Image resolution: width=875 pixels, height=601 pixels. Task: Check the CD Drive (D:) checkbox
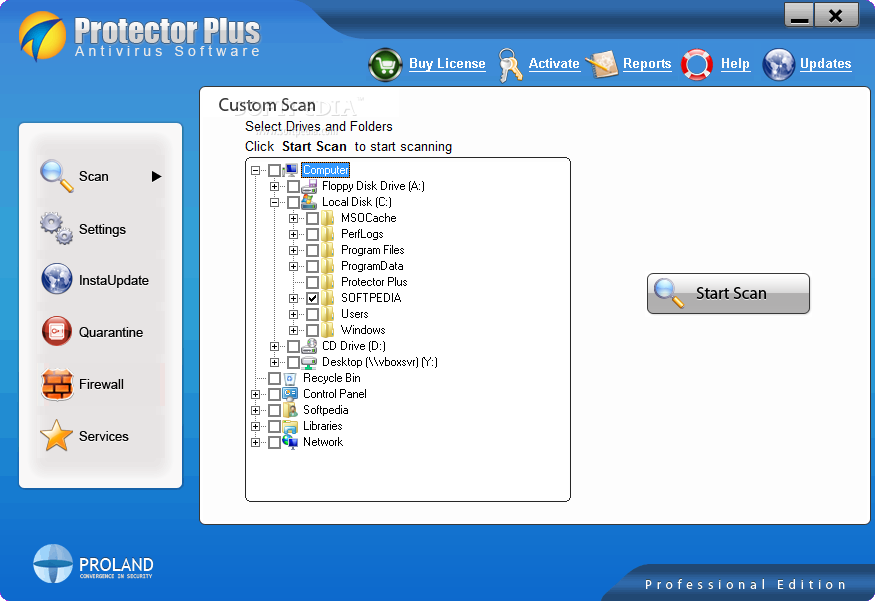(293, 347)
